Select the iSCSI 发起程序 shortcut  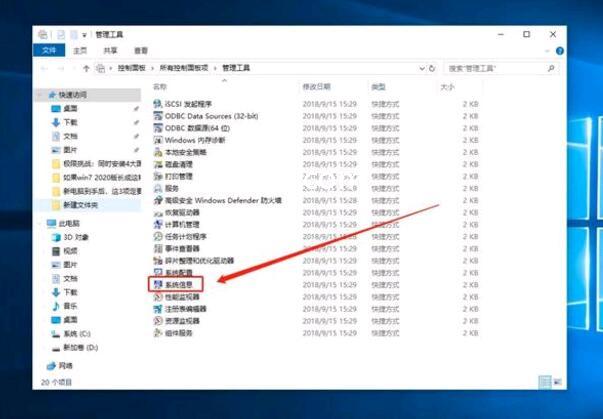click(x=188, y=103)
